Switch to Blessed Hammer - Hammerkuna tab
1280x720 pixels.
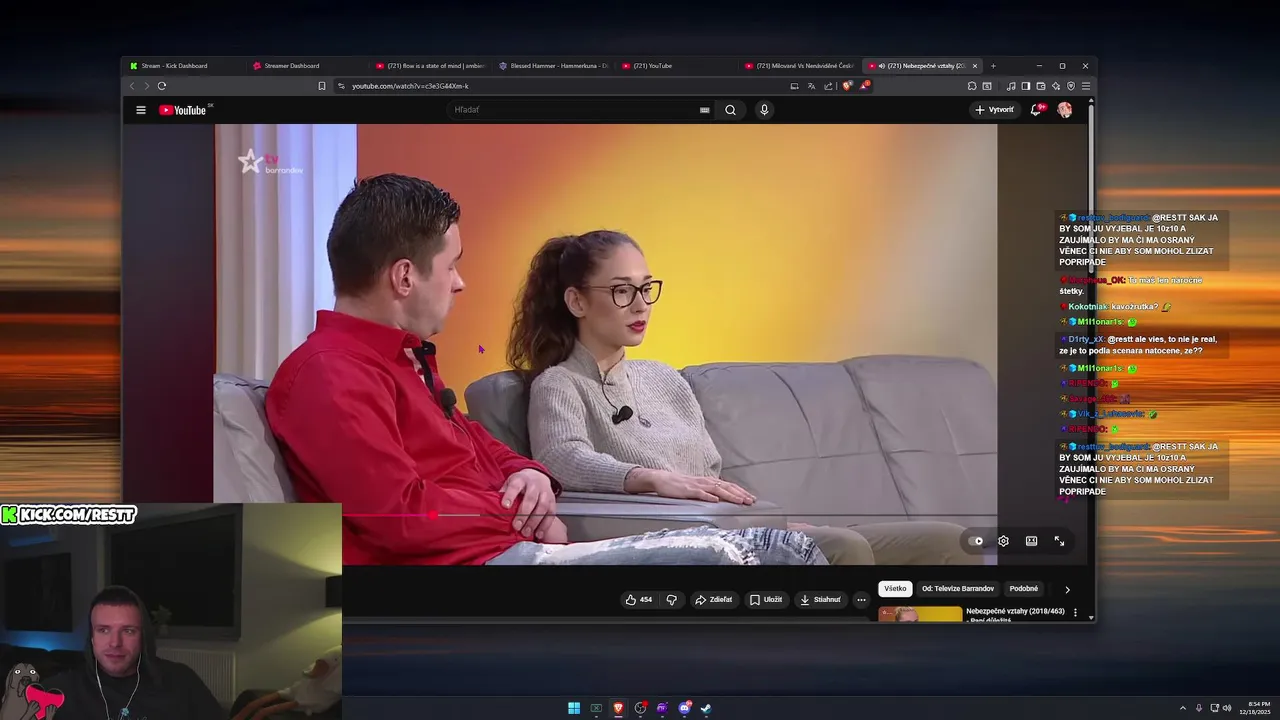pos(553,66)
